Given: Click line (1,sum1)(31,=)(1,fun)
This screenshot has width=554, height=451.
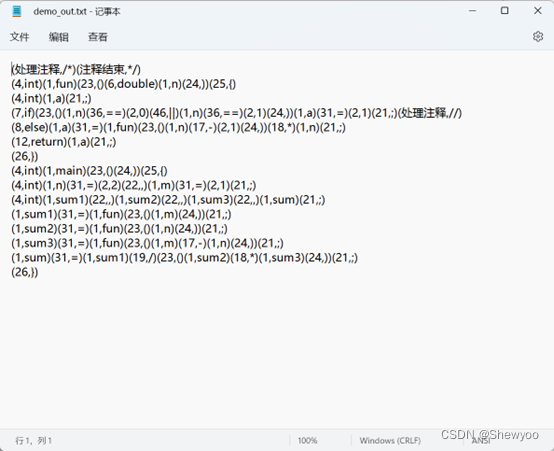Looking at the screenshot, I should click(x=121, y=214).
